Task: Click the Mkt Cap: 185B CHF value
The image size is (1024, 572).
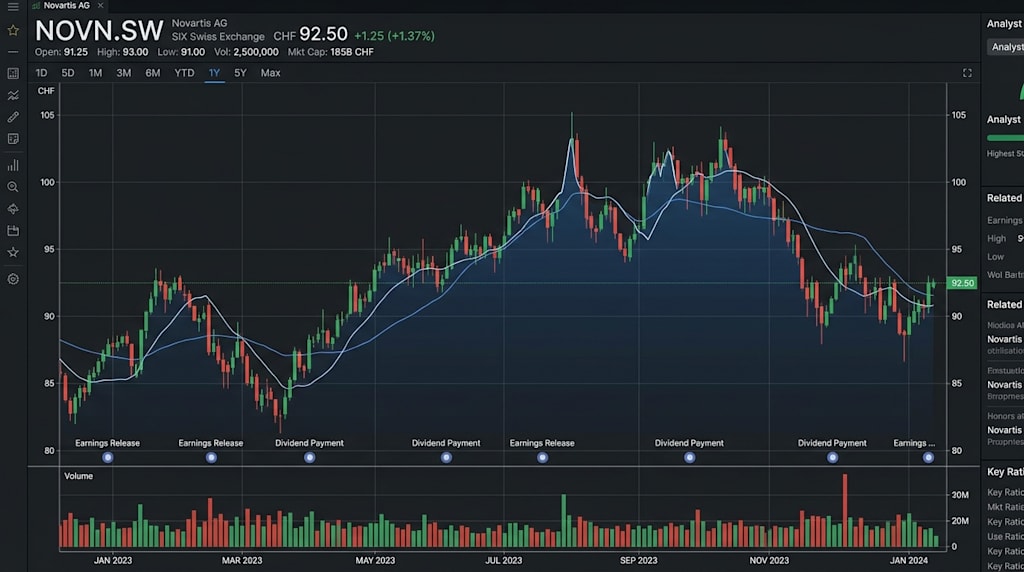Action: click(x=330, y=52)
